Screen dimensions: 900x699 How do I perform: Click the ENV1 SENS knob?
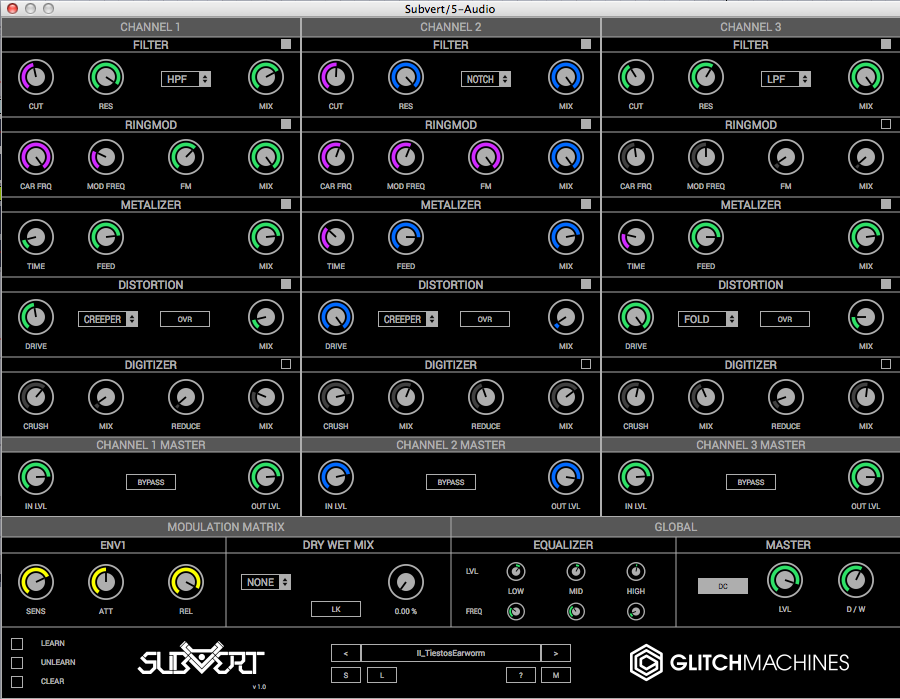[35, 581]
